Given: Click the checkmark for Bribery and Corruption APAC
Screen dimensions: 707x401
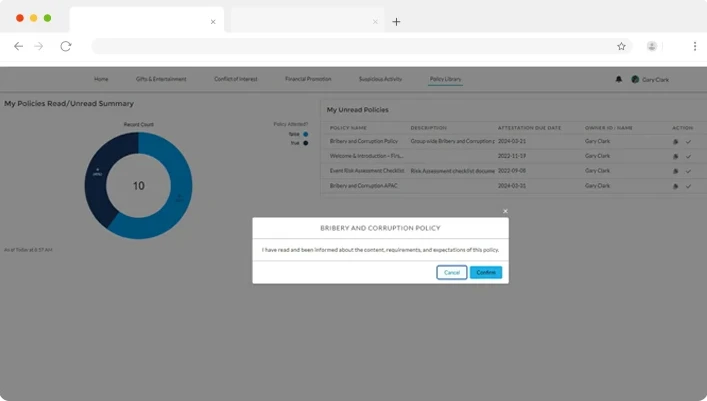Looking at the screenshot, I should click(688, 186).
